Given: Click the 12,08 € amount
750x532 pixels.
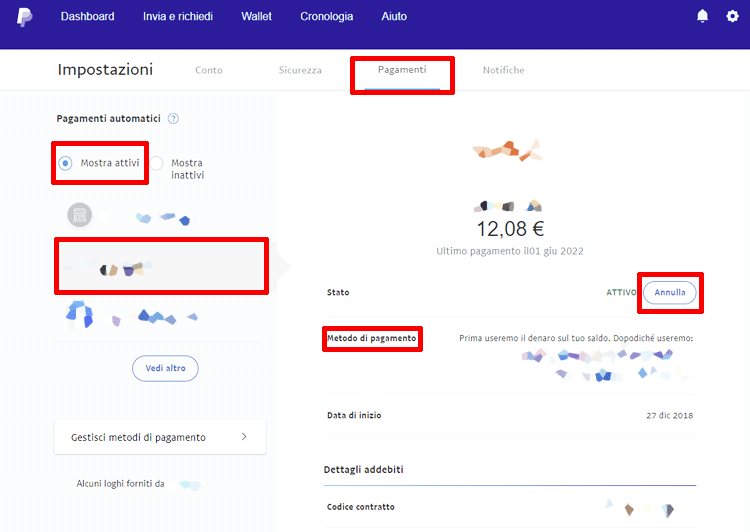Looking at the screenshot, I should (510, 229).
